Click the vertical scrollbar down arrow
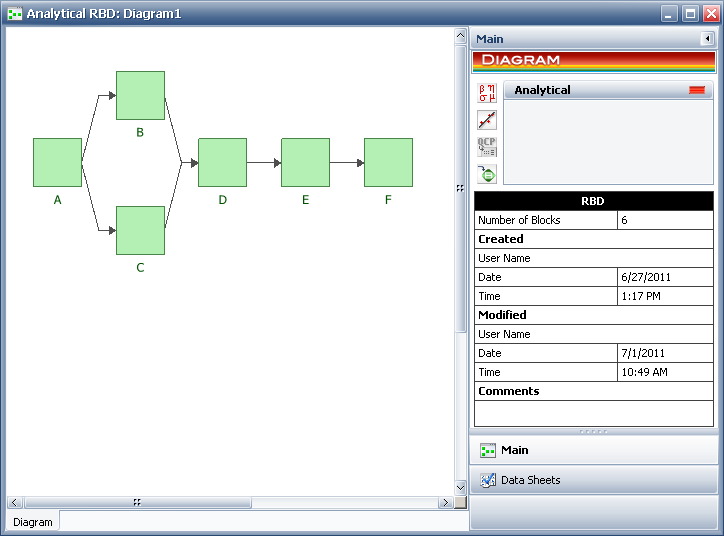 point(460,487)
